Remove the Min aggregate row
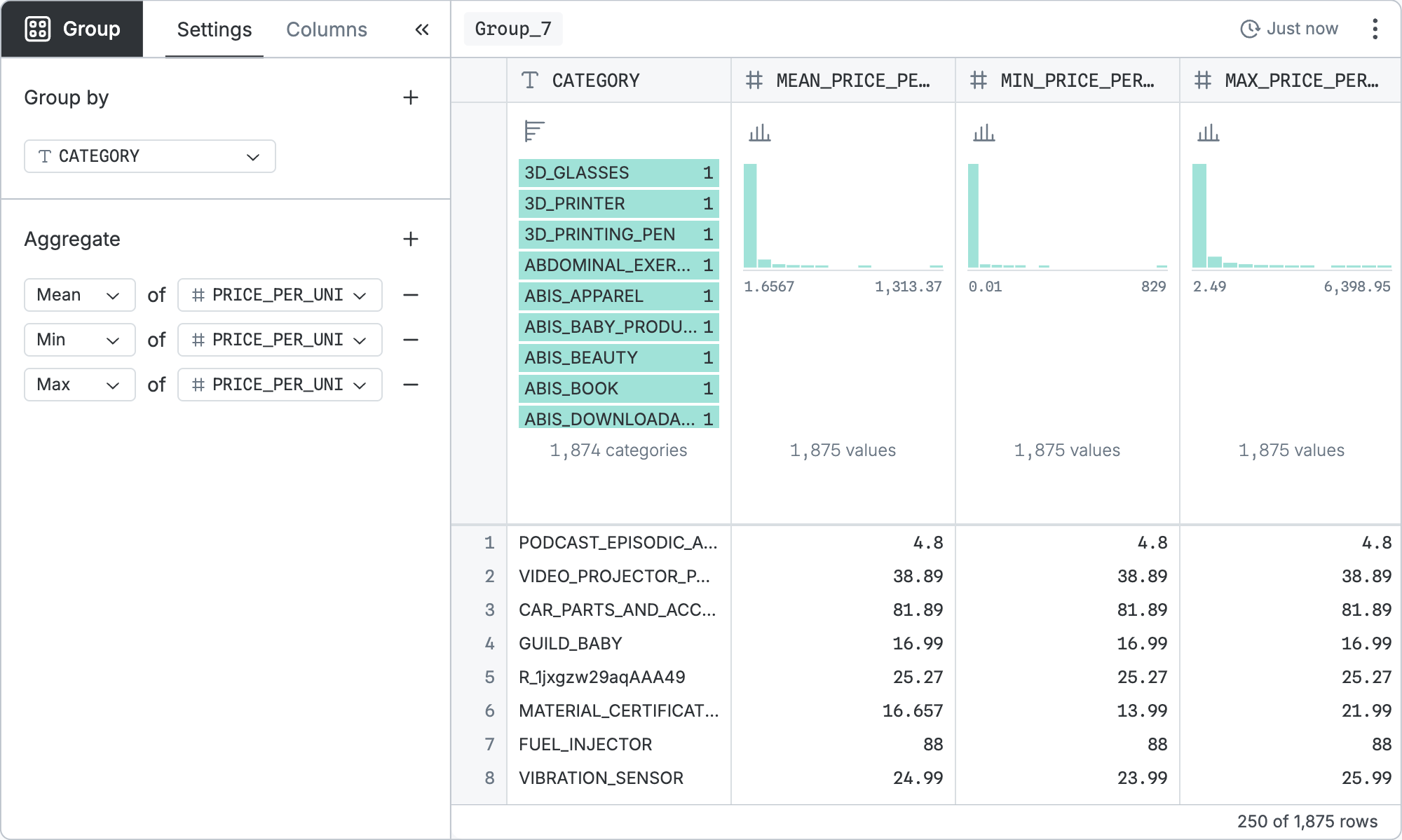 411,340
